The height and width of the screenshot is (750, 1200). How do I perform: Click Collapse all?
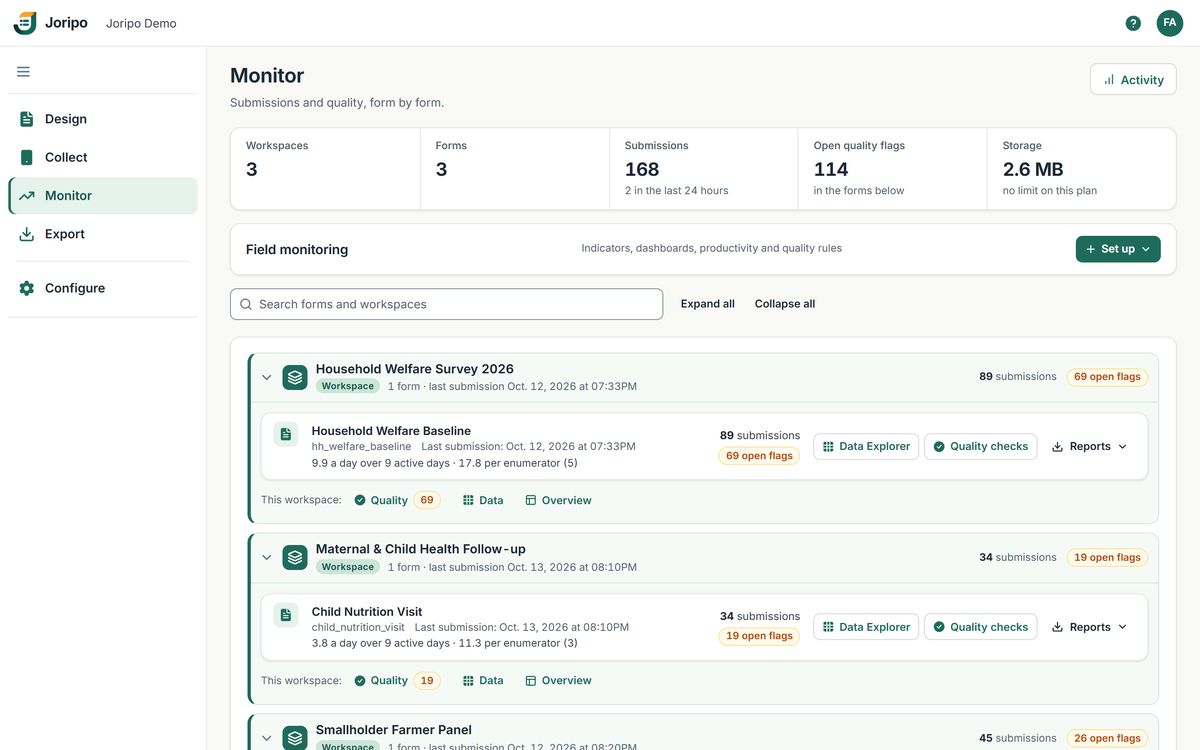pos(785,304)
